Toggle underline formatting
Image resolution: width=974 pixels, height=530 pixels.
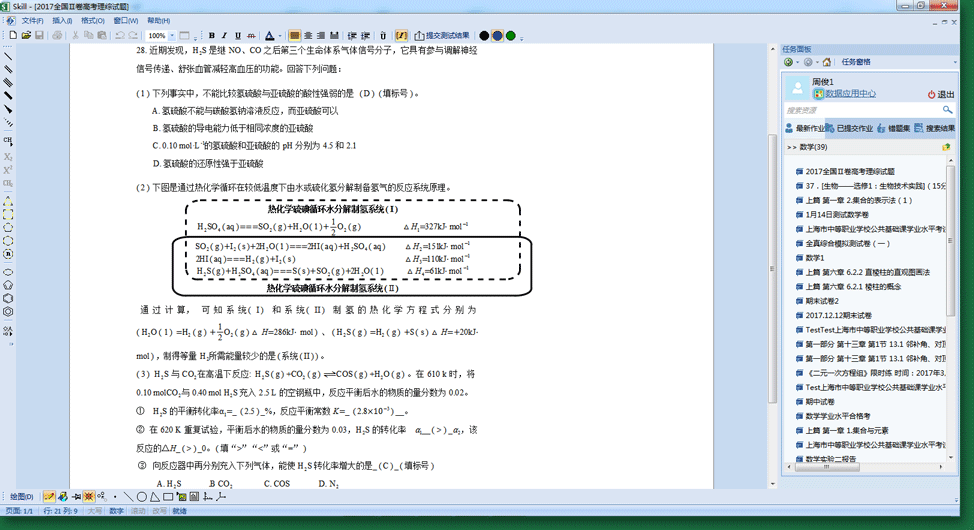[237, 36]
